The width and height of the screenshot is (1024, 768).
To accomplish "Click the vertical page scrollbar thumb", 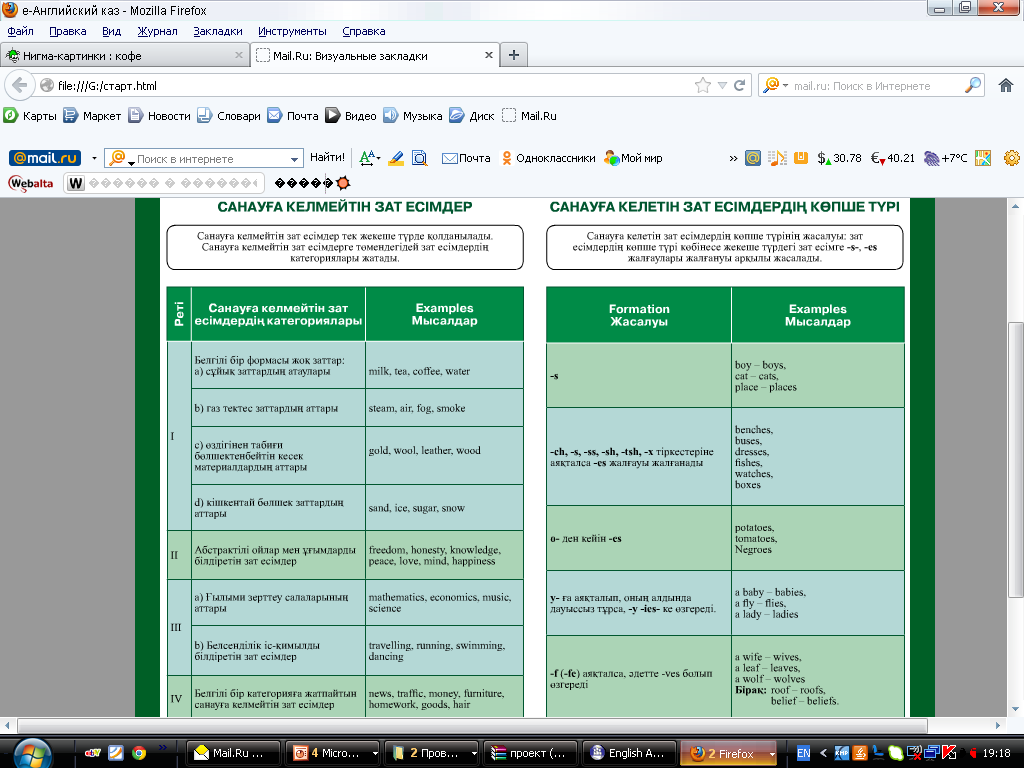I will click(1015, 460).
